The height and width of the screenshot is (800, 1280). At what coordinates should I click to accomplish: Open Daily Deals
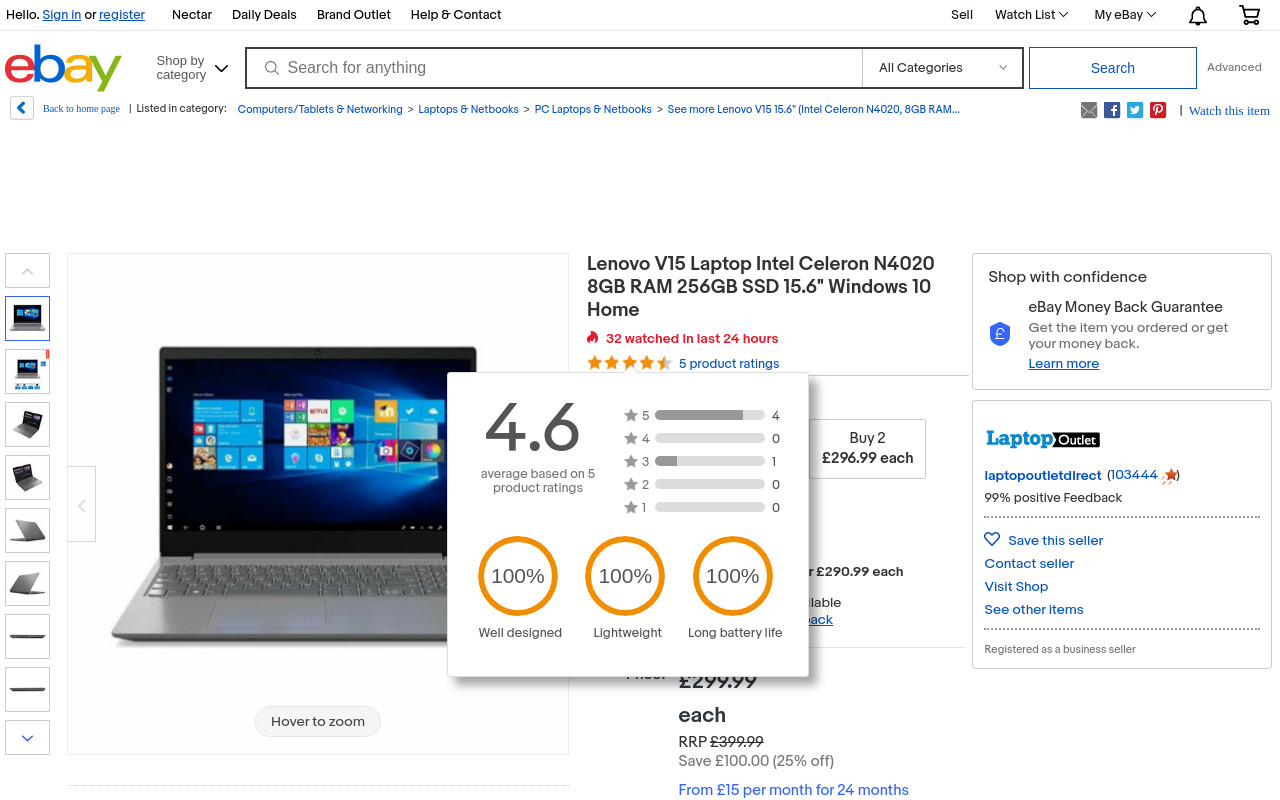264,15
